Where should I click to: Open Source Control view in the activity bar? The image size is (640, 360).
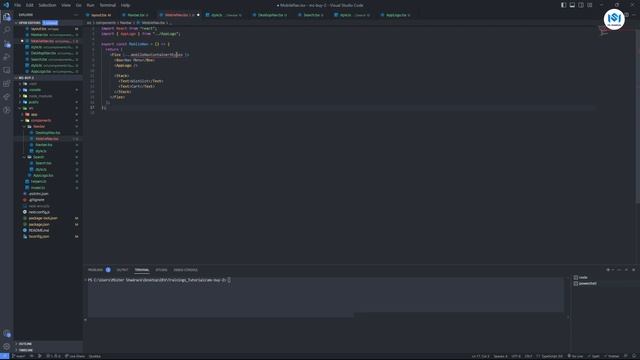(7, 44)
